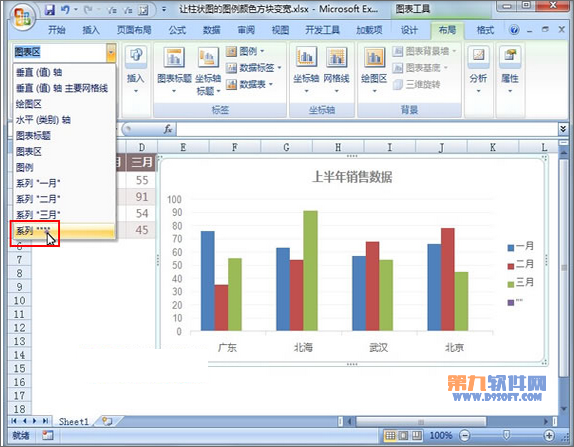Open the 数据 ribbon tab
Image resolution: width=574 pixels, height=447 pixels.
[212, 30]
